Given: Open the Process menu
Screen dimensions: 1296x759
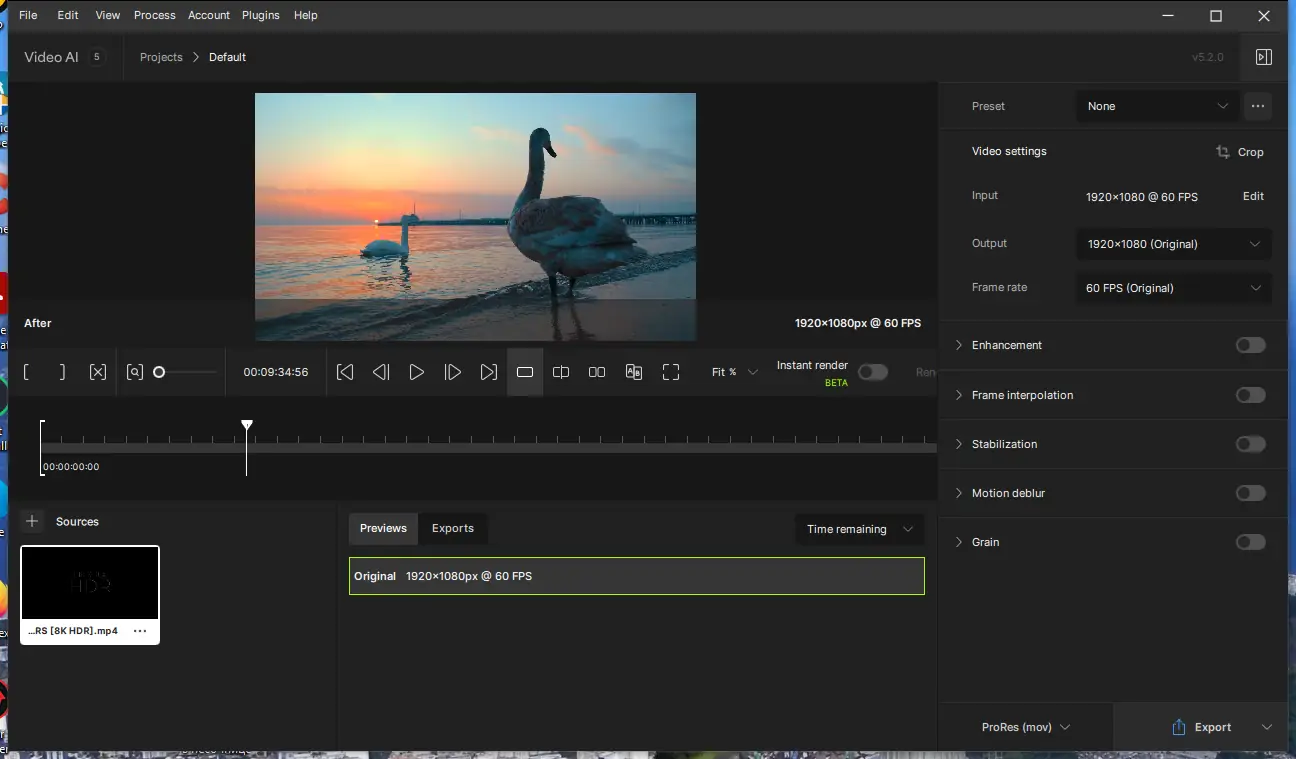Looking at the screenshot, I should pyautogui.click(x=154, y=15).
